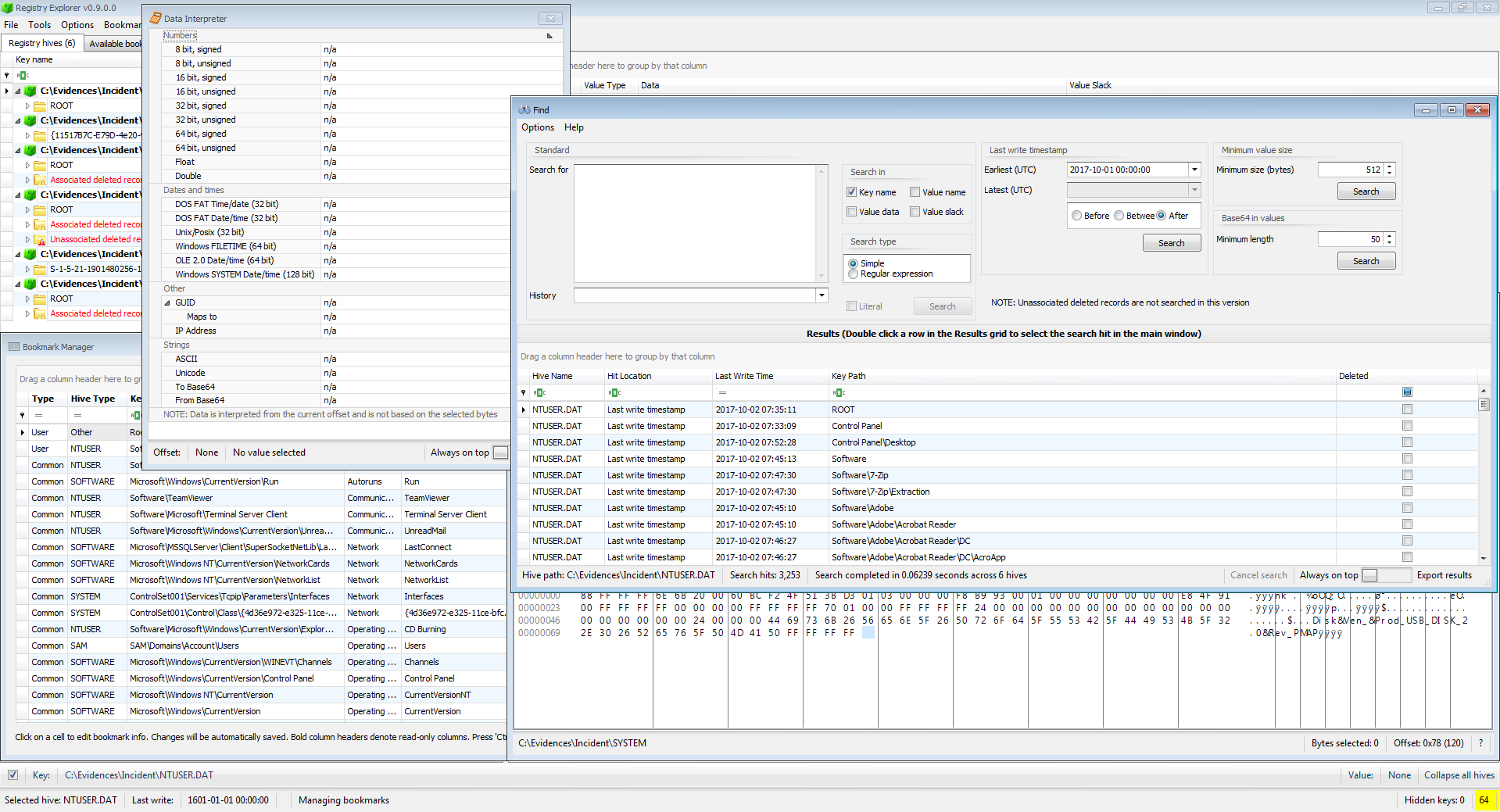
Task: Click the S-1-5-21-1901480256 folder icon
Action: click(x=40, y=269)
